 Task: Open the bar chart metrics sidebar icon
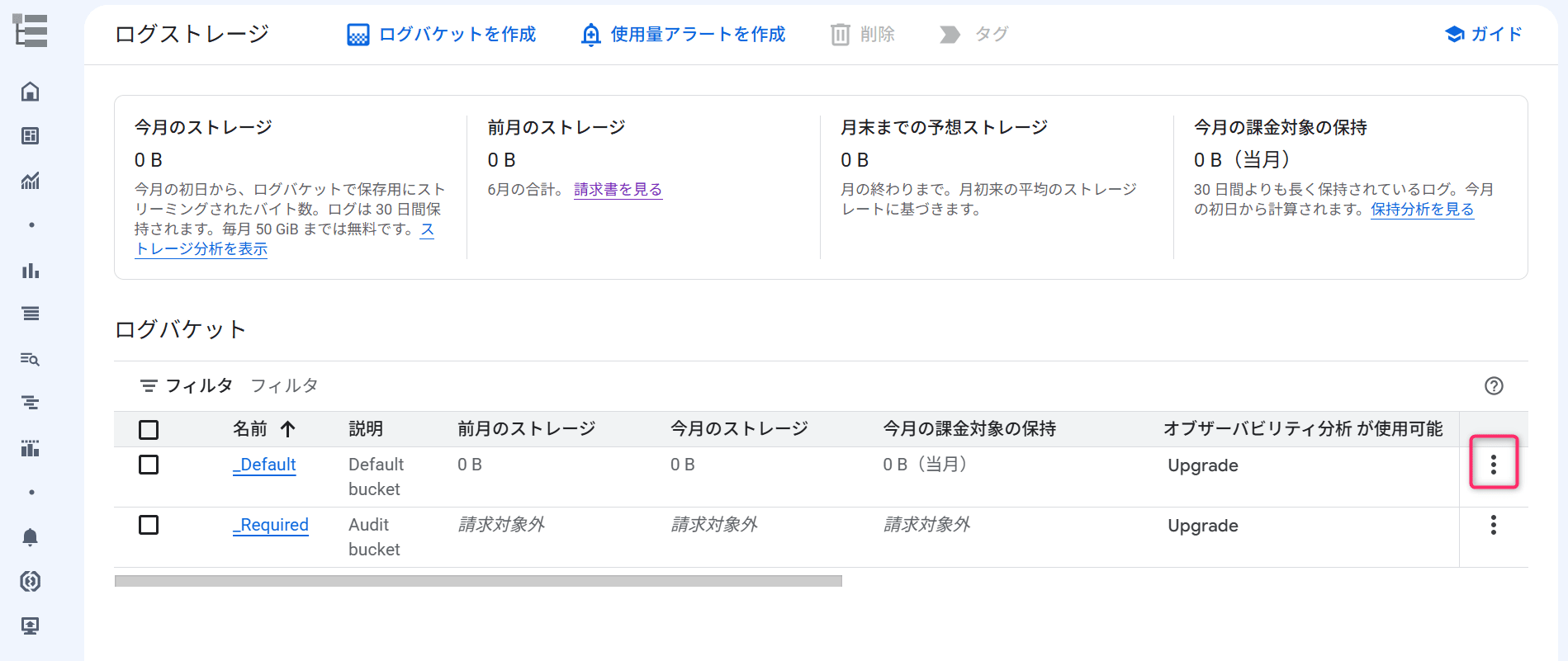31,270
